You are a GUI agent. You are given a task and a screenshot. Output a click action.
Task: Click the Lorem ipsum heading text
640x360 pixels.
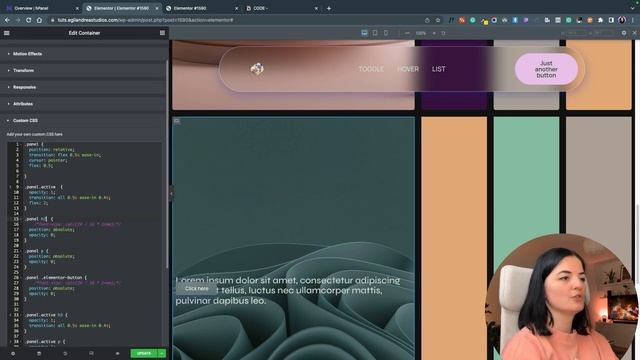point(288,291)
